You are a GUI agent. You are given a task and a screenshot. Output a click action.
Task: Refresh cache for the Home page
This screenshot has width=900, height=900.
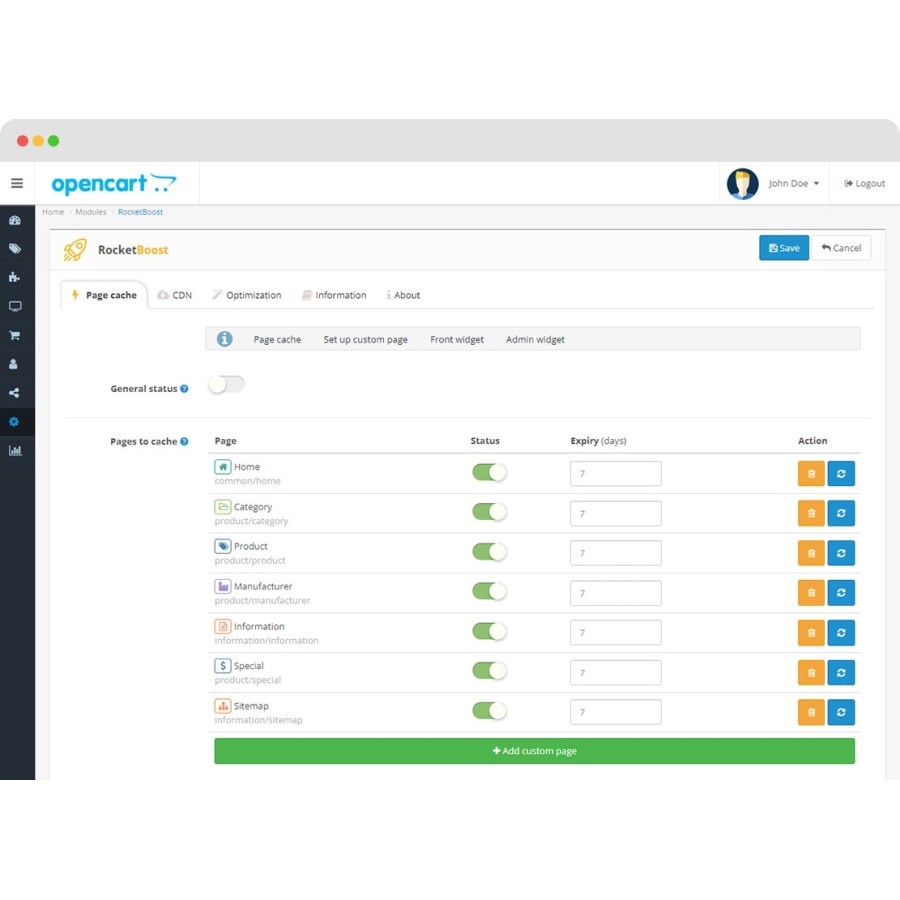coord(841,474)
